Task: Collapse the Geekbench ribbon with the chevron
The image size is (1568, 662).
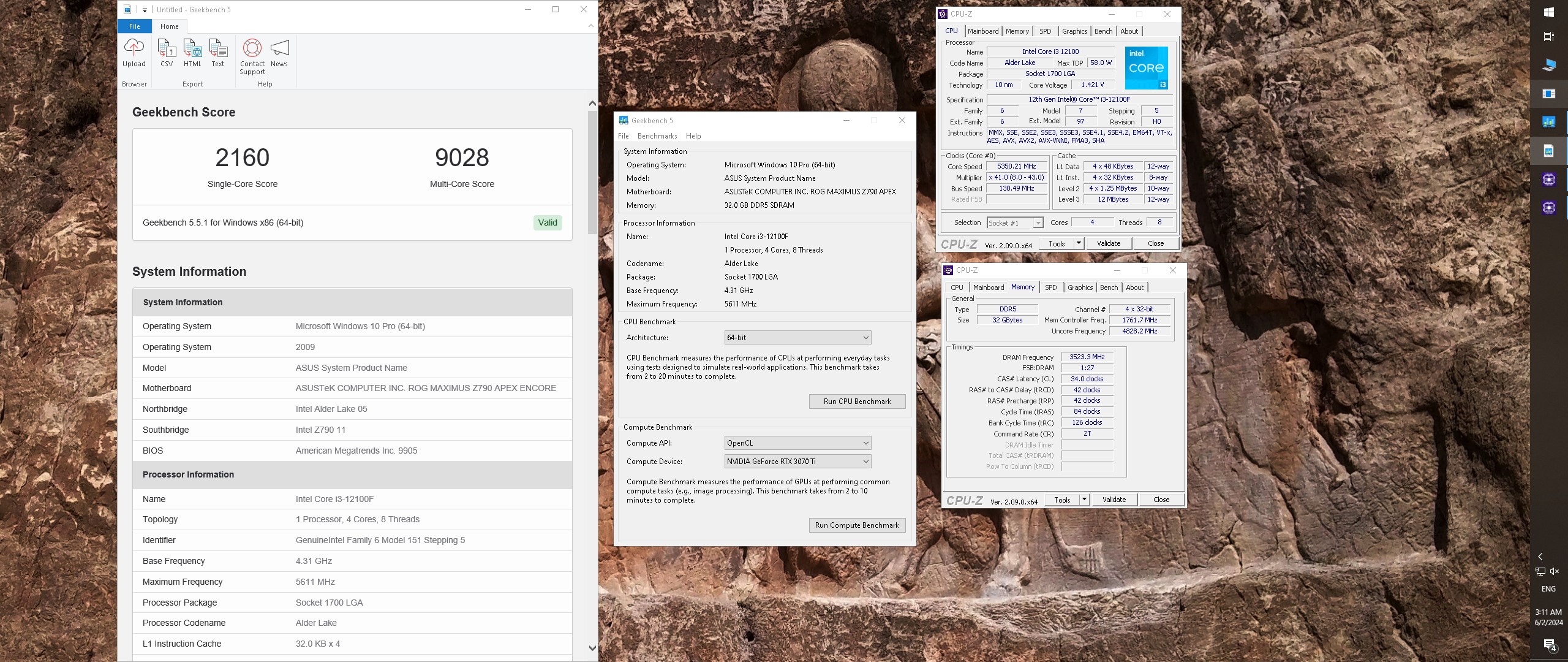Action: 590,26
